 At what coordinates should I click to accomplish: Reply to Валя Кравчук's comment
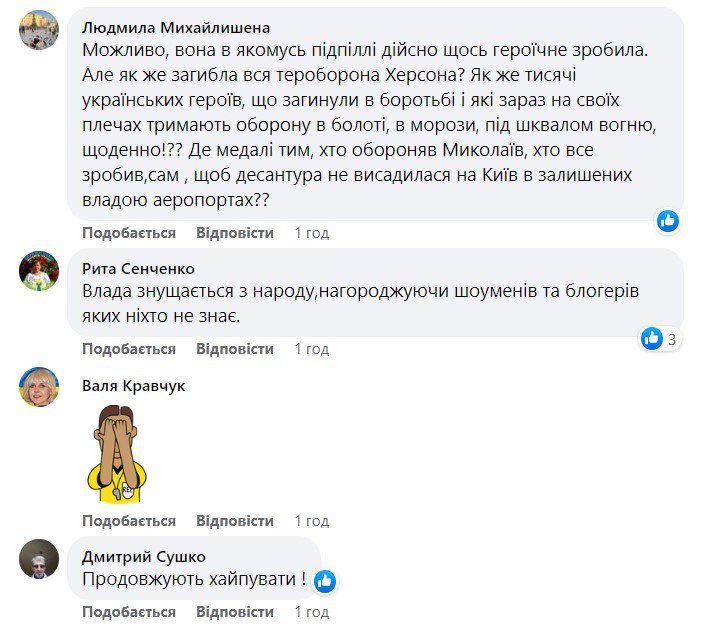tap(235, 521)
